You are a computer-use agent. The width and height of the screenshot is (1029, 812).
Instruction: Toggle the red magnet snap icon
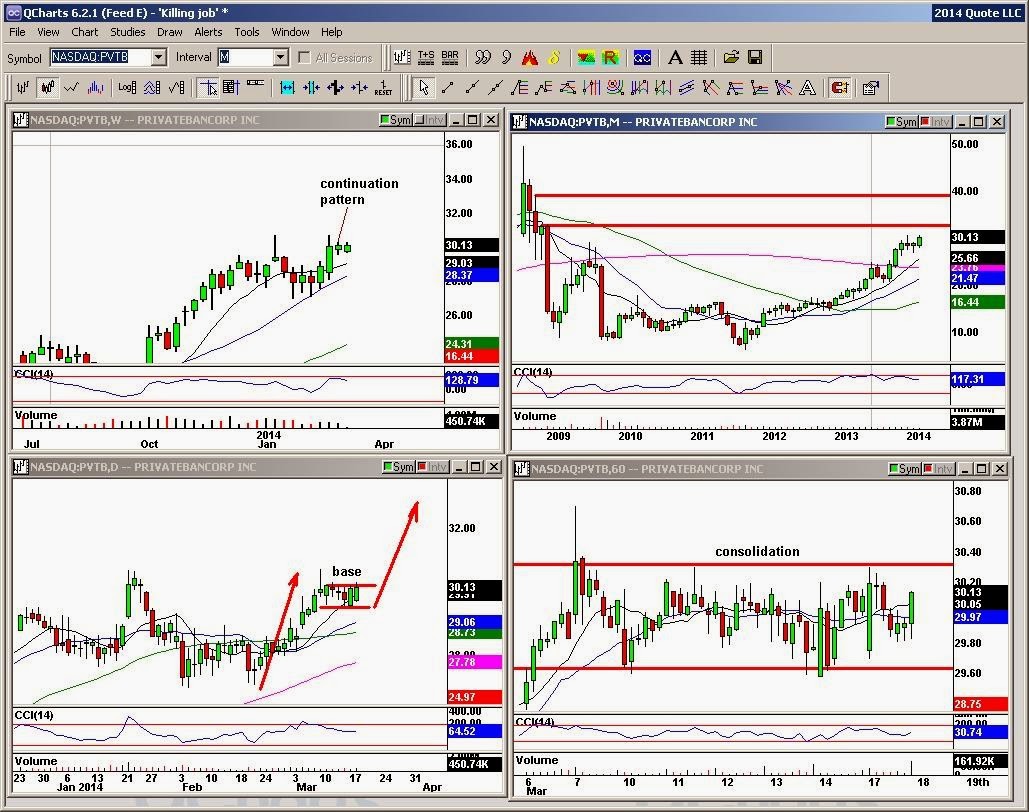pos(840,87)
